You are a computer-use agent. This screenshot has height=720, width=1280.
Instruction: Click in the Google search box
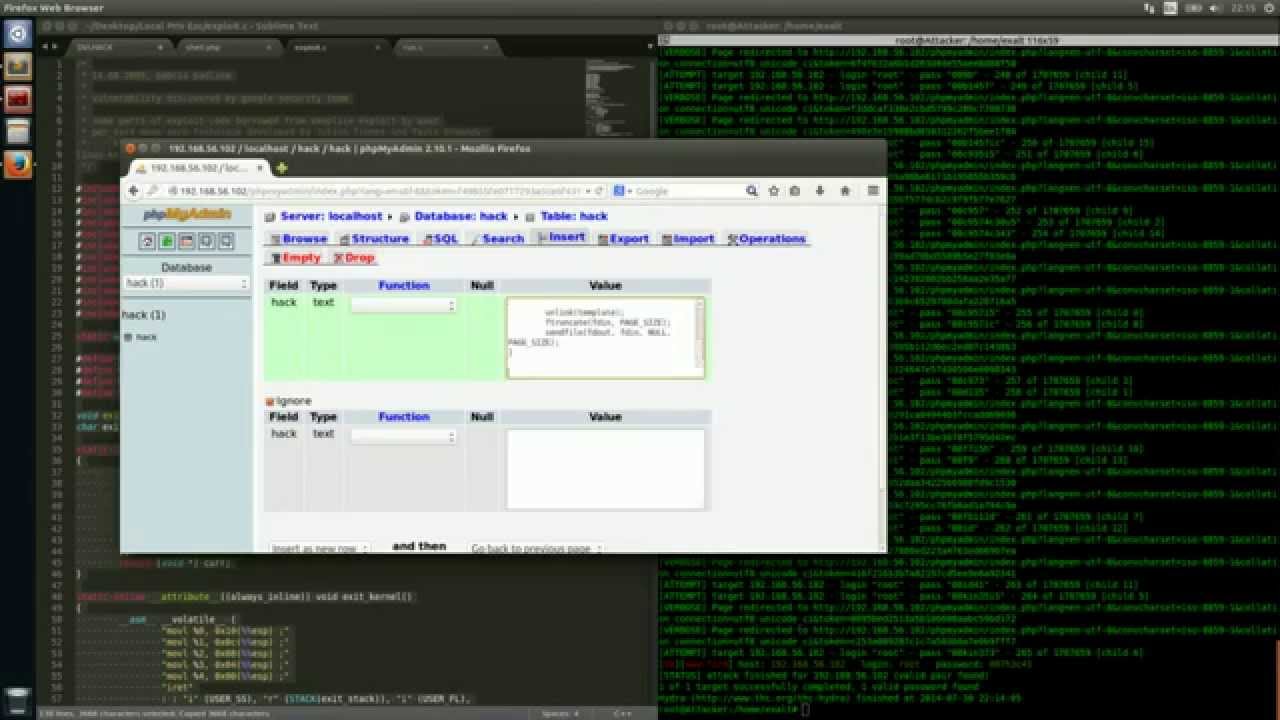[x=688, y=191]
